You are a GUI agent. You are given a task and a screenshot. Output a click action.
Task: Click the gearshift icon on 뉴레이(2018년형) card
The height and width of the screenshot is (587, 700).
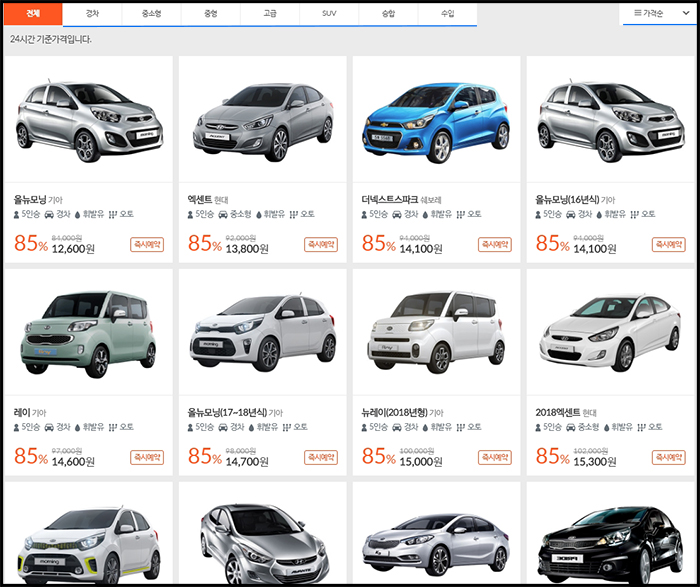[460, 428]
